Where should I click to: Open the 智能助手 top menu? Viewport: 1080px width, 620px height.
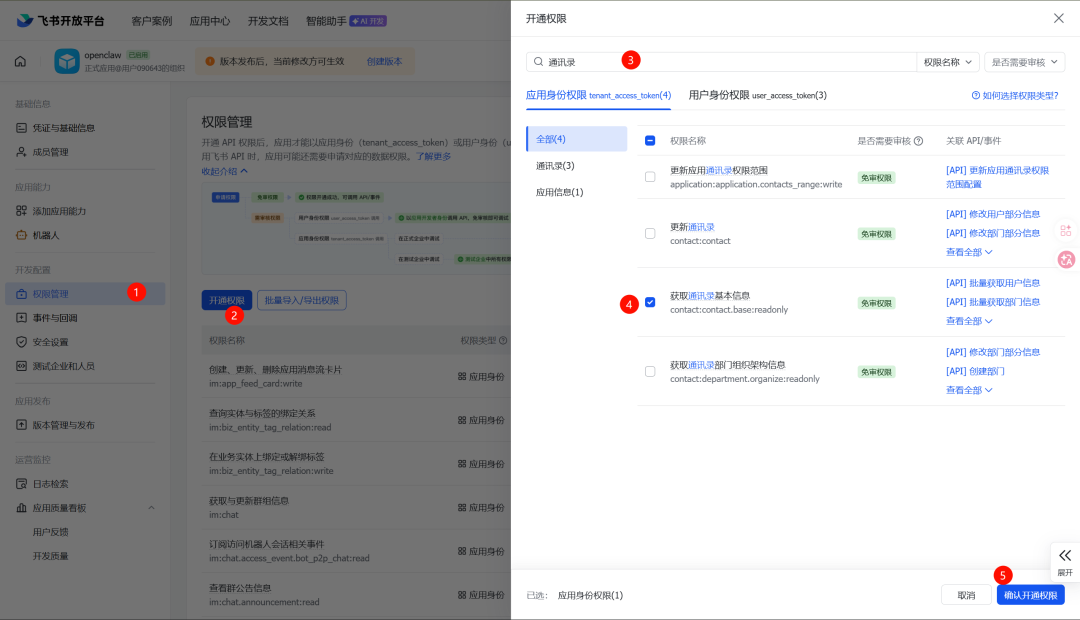[x=326, y=21]
